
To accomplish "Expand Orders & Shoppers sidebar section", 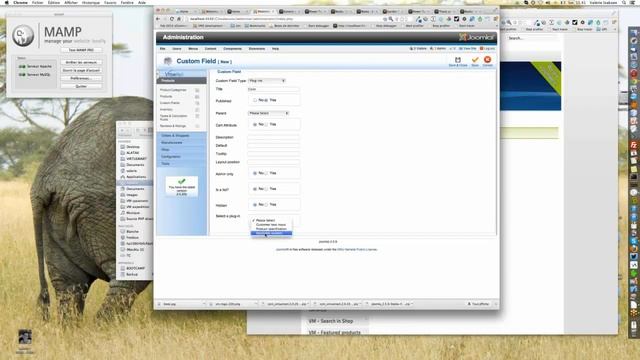I will point(182,136).
